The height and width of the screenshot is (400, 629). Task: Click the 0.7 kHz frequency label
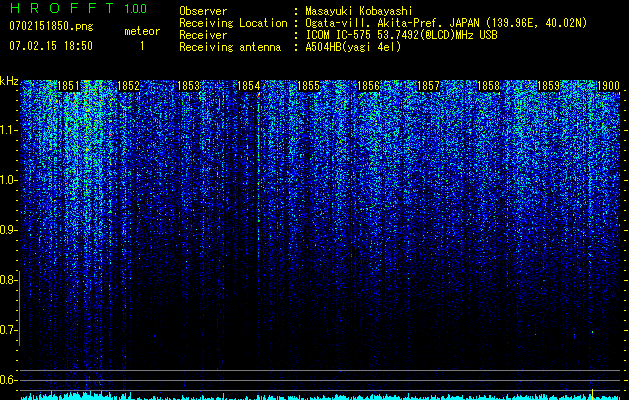tap(8, 330)
